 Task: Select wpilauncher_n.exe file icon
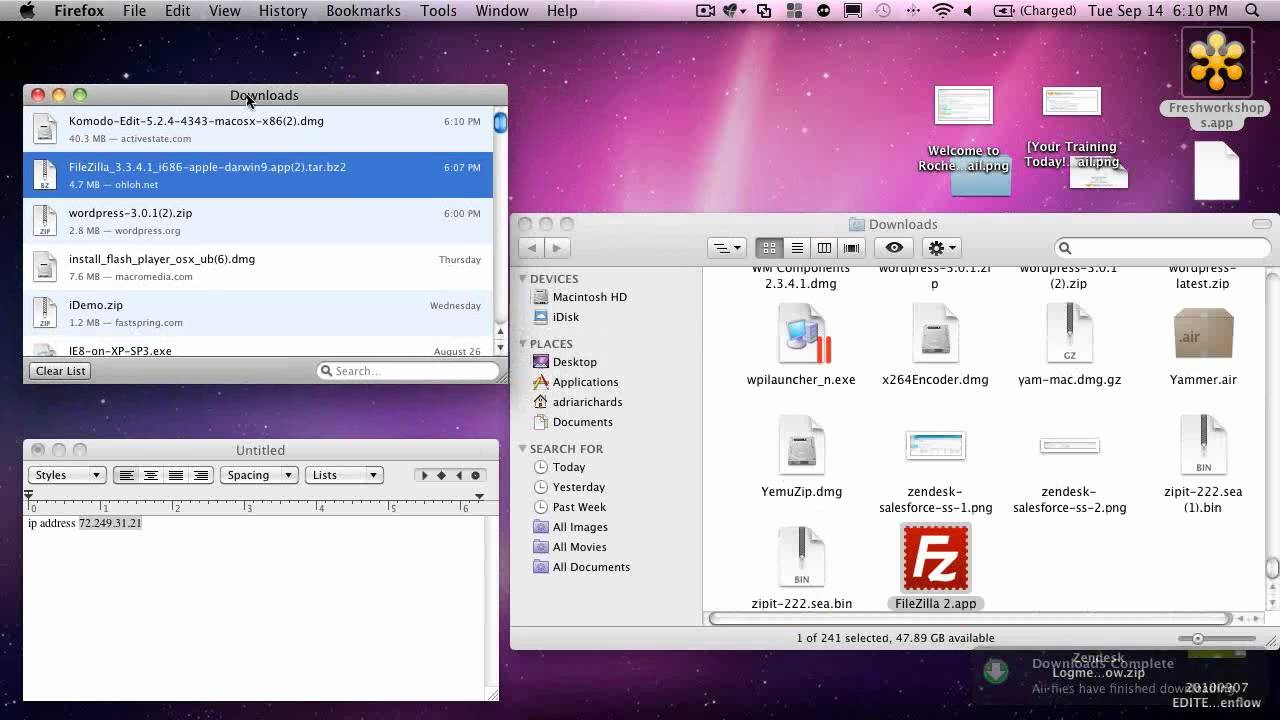(801, 334)
